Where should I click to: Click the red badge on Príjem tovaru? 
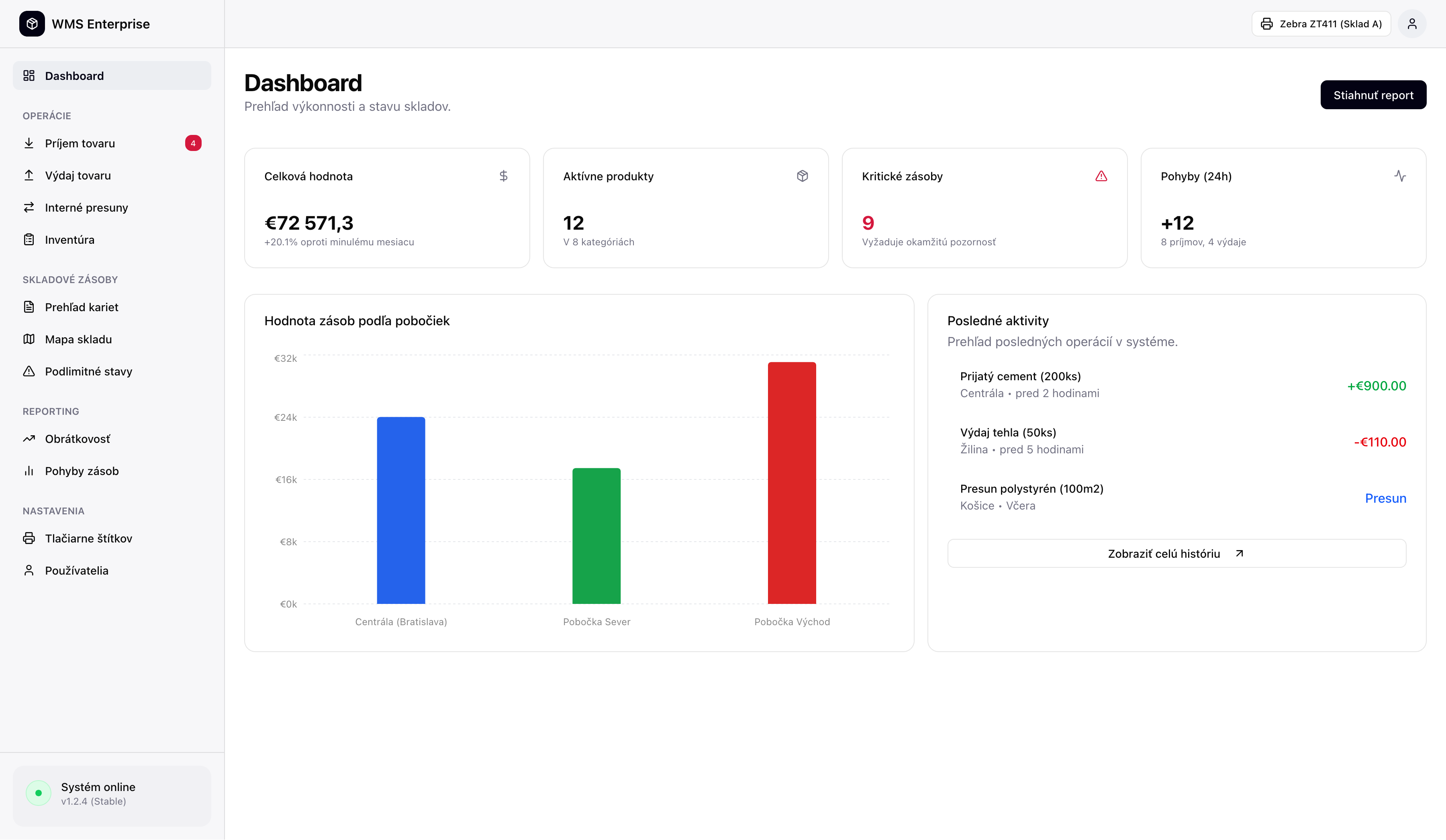(x=193, y=143)
